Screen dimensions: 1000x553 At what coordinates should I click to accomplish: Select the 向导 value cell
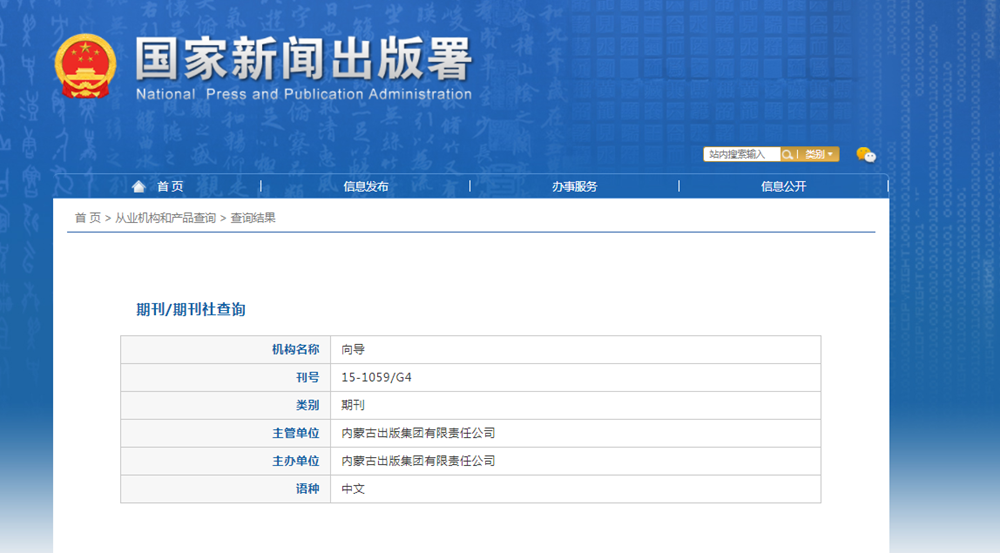click(x=575, y=350)
